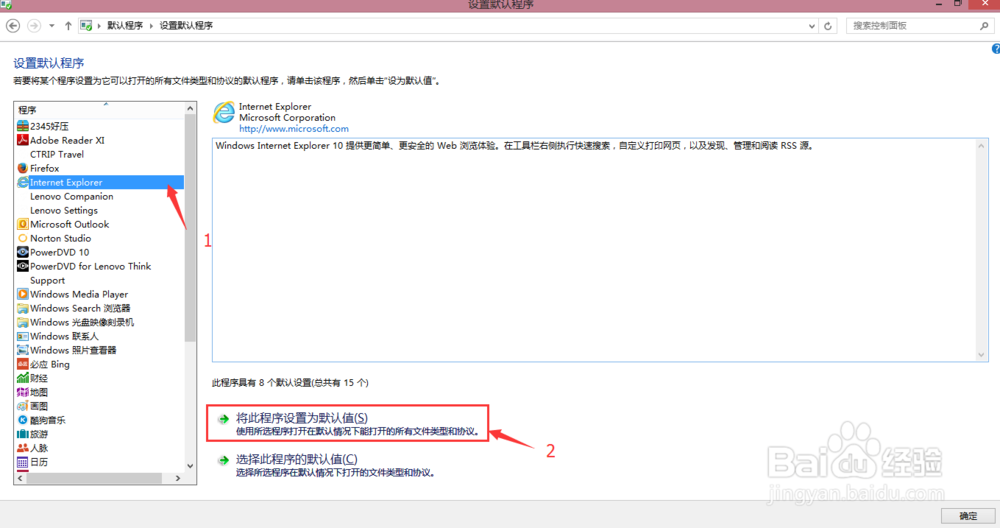Select Support entry in list

click(47, 281)
